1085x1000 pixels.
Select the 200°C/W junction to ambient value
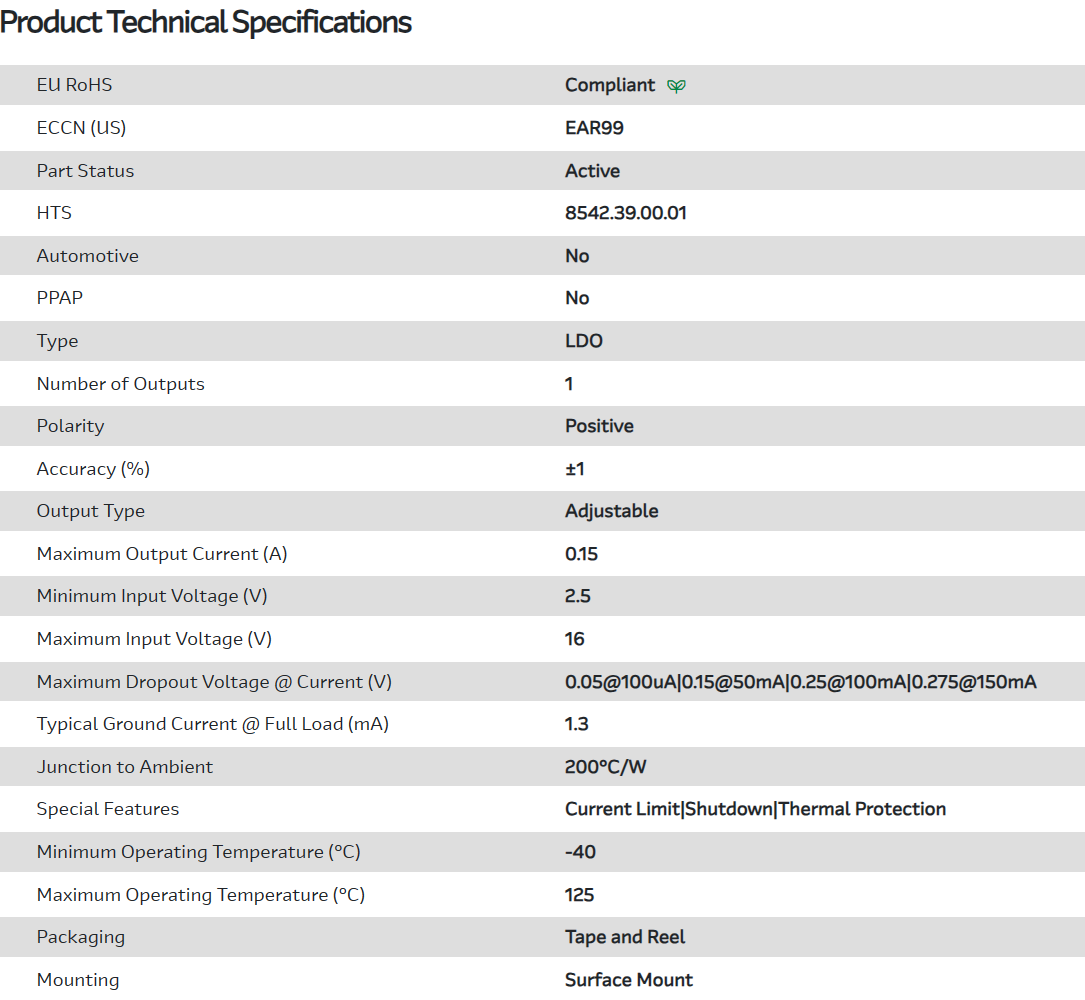[x=606, y=767]
